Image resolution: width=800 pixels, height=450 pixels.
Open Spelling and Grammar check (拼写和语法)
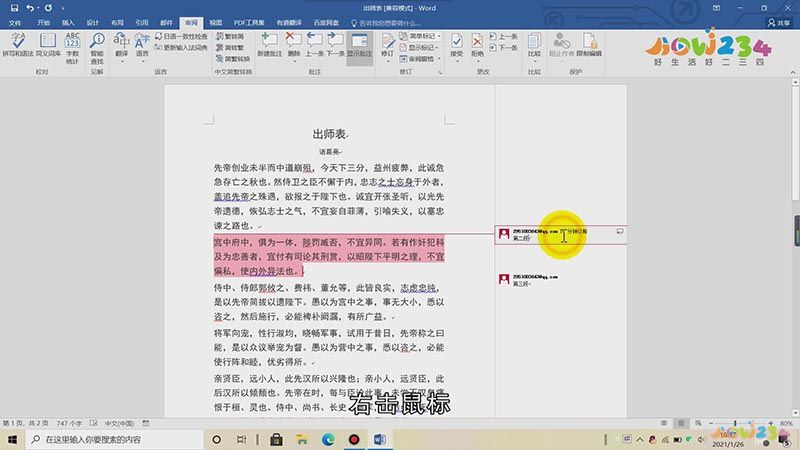click(x=18, y=45)
